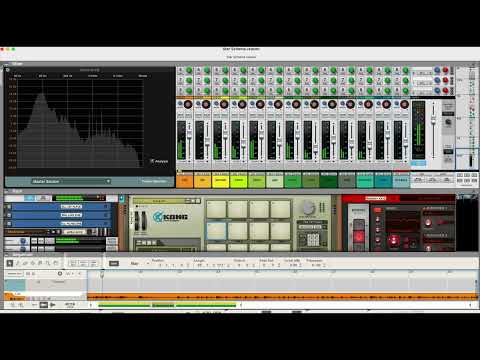
Task: Click the teal transport track block
Action: 15,285
